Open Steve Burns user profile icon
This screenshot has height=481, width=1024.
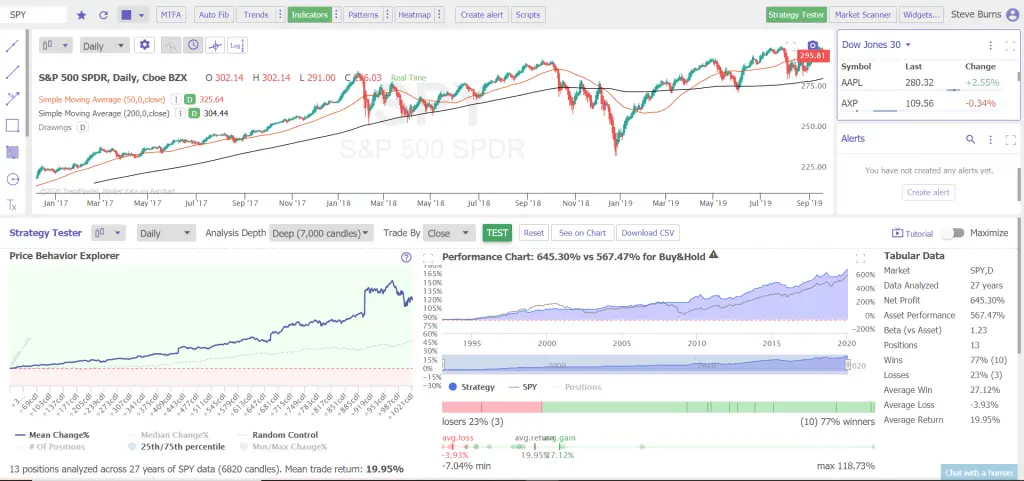coord(1012,14)
